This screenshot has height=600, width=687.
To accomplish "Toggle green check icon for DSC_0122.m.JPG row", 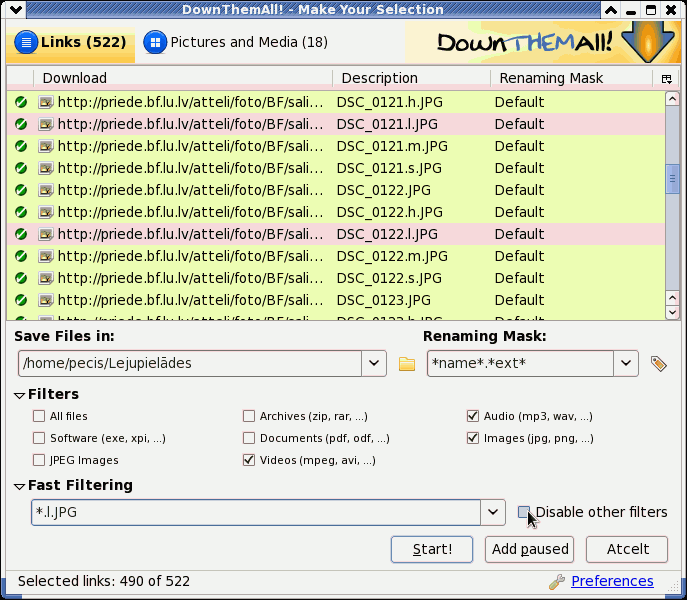I will pos(21,256).
